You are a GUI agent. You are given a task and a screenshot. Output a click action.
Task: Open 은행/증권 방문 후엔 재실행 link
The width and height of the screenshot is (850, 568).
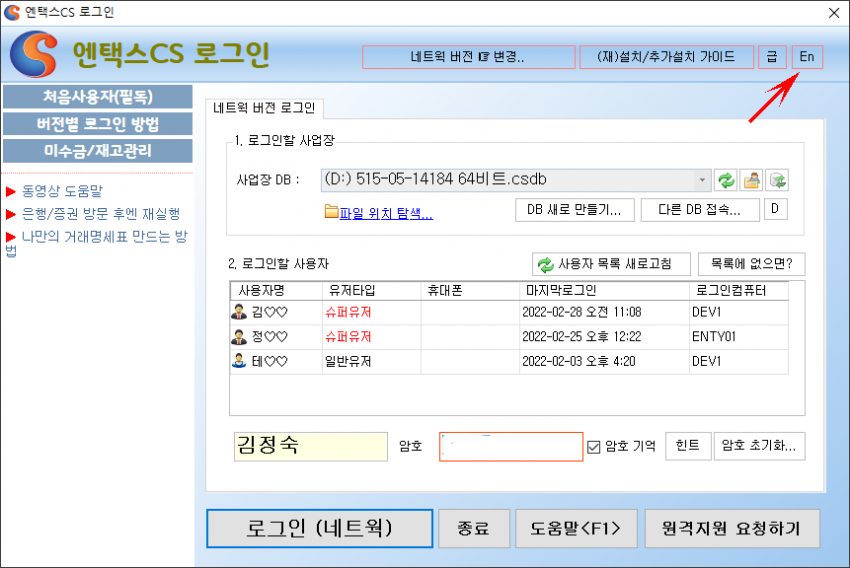pyautogui.click(x=101, y=214)
